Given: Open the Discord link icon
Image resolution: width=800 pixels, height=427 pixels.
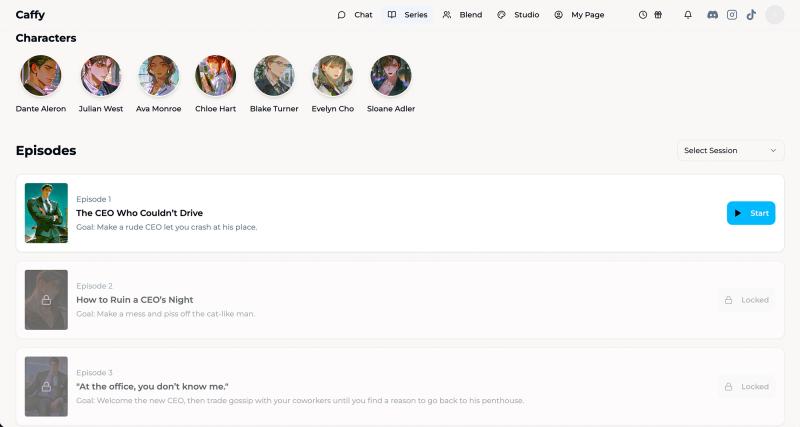Looking at the screenshot, I should (x=712, y=15).
